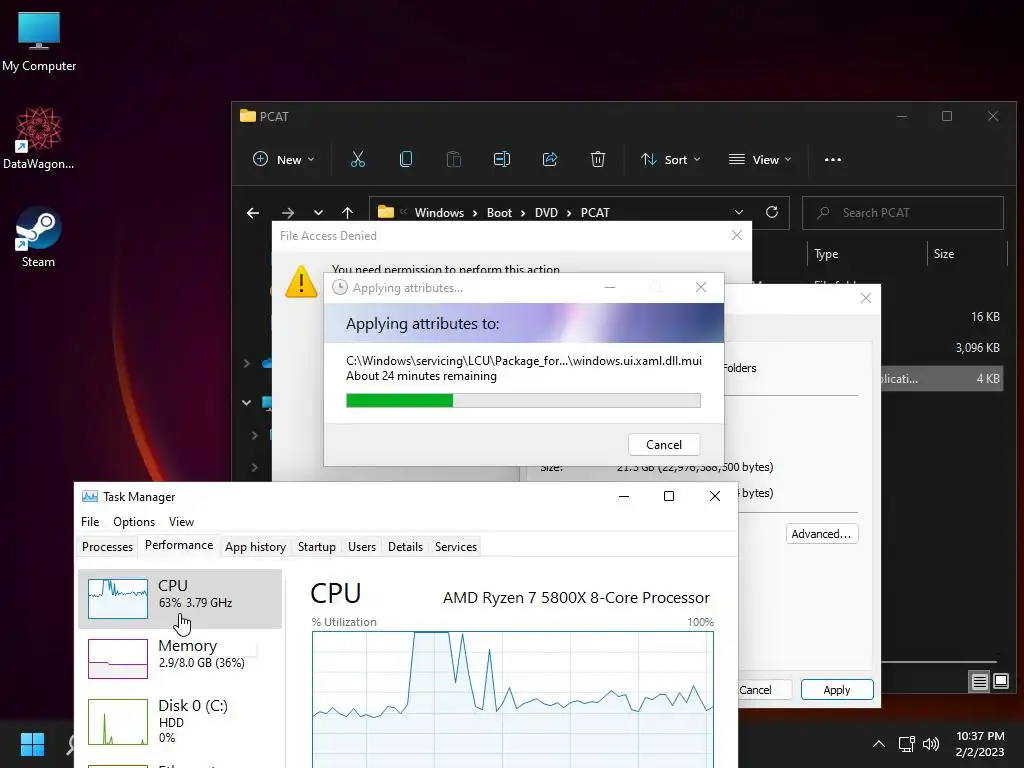The width and height of the screenshot is (1024, 768).
Task: Click the applying attributes progress bar
Action: click(x=523, y=400)
